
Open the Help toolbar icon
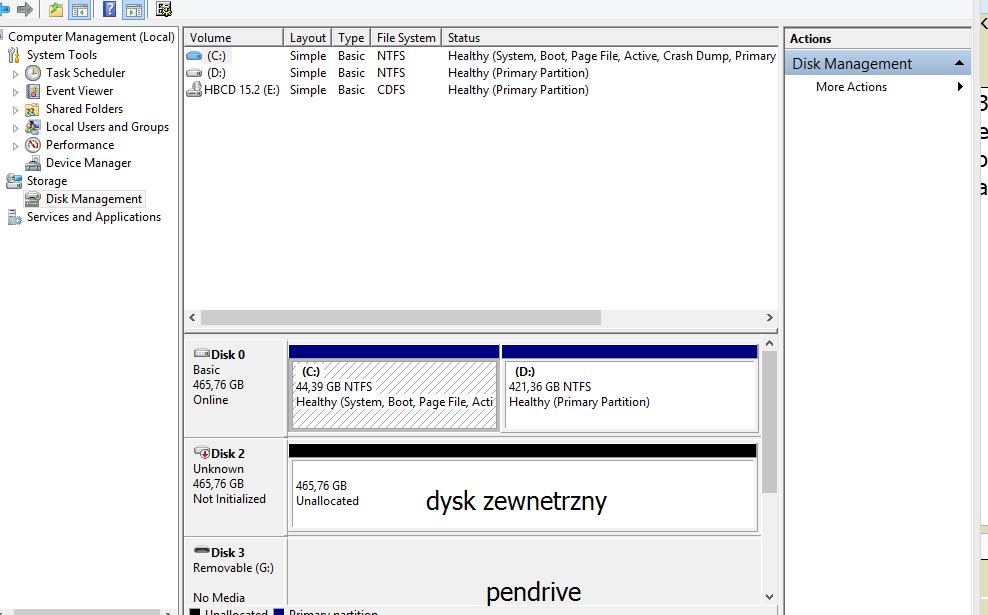[109, 9]
